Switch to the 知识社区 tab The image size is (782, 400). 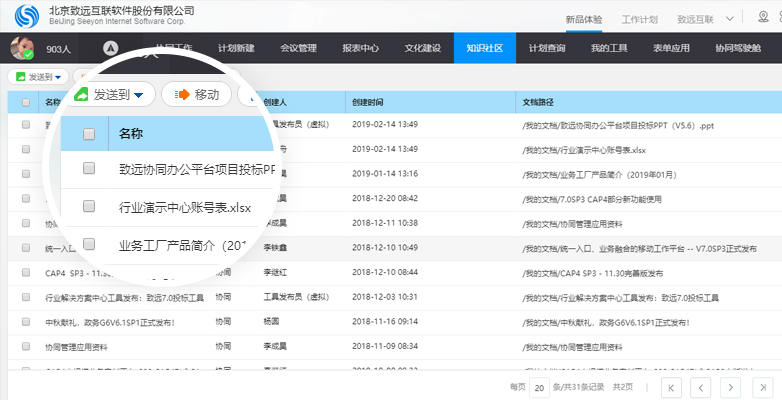tap(484, 48)
